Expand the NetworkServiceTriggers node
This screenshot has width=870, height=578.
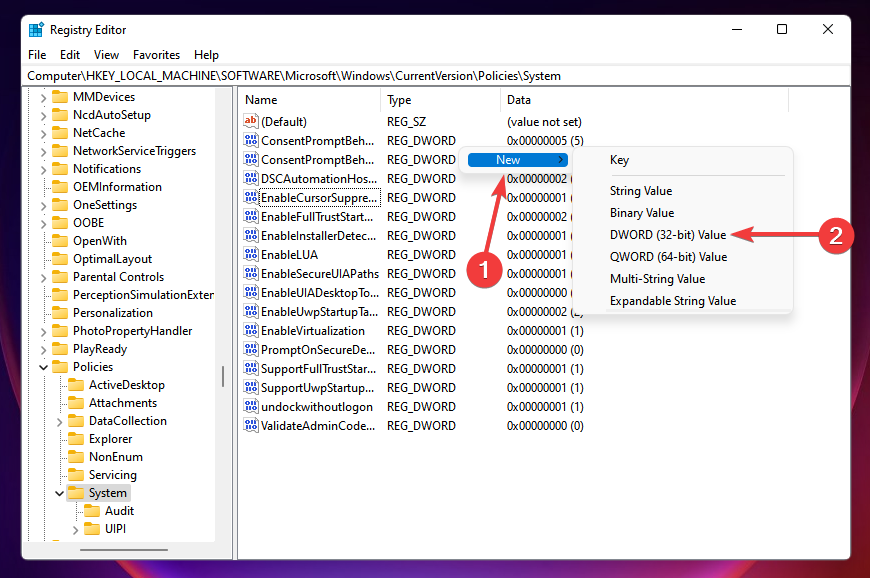point(43,151)
